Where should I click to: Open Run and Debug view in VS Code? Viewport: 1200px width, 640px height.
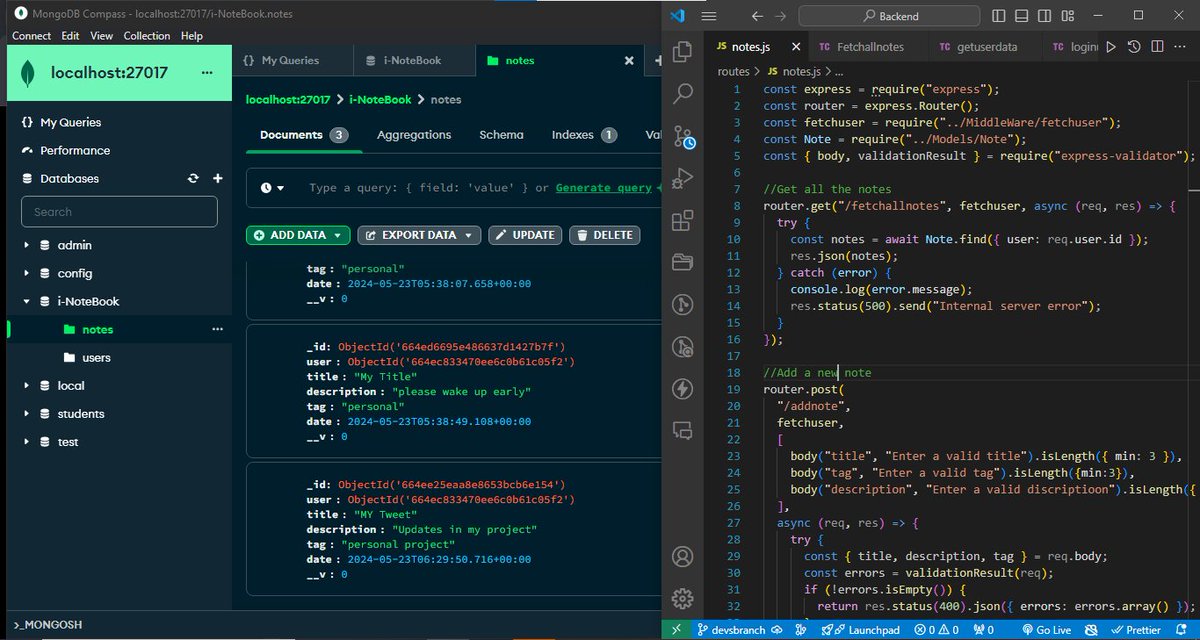coord(684,179)
